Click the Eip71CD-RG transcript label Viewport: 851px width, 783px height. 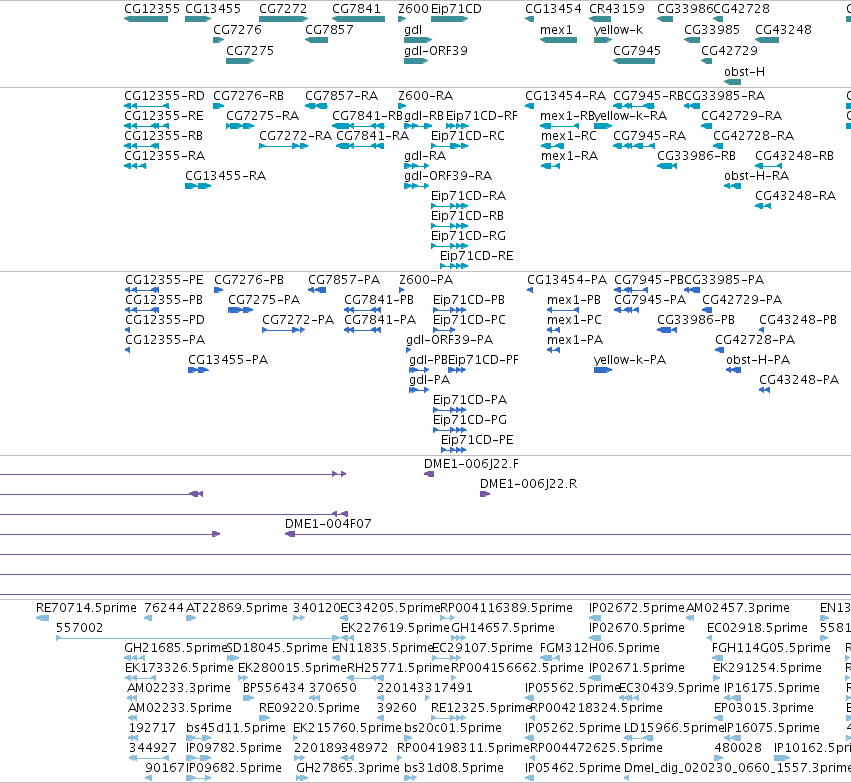pos(468,236)
